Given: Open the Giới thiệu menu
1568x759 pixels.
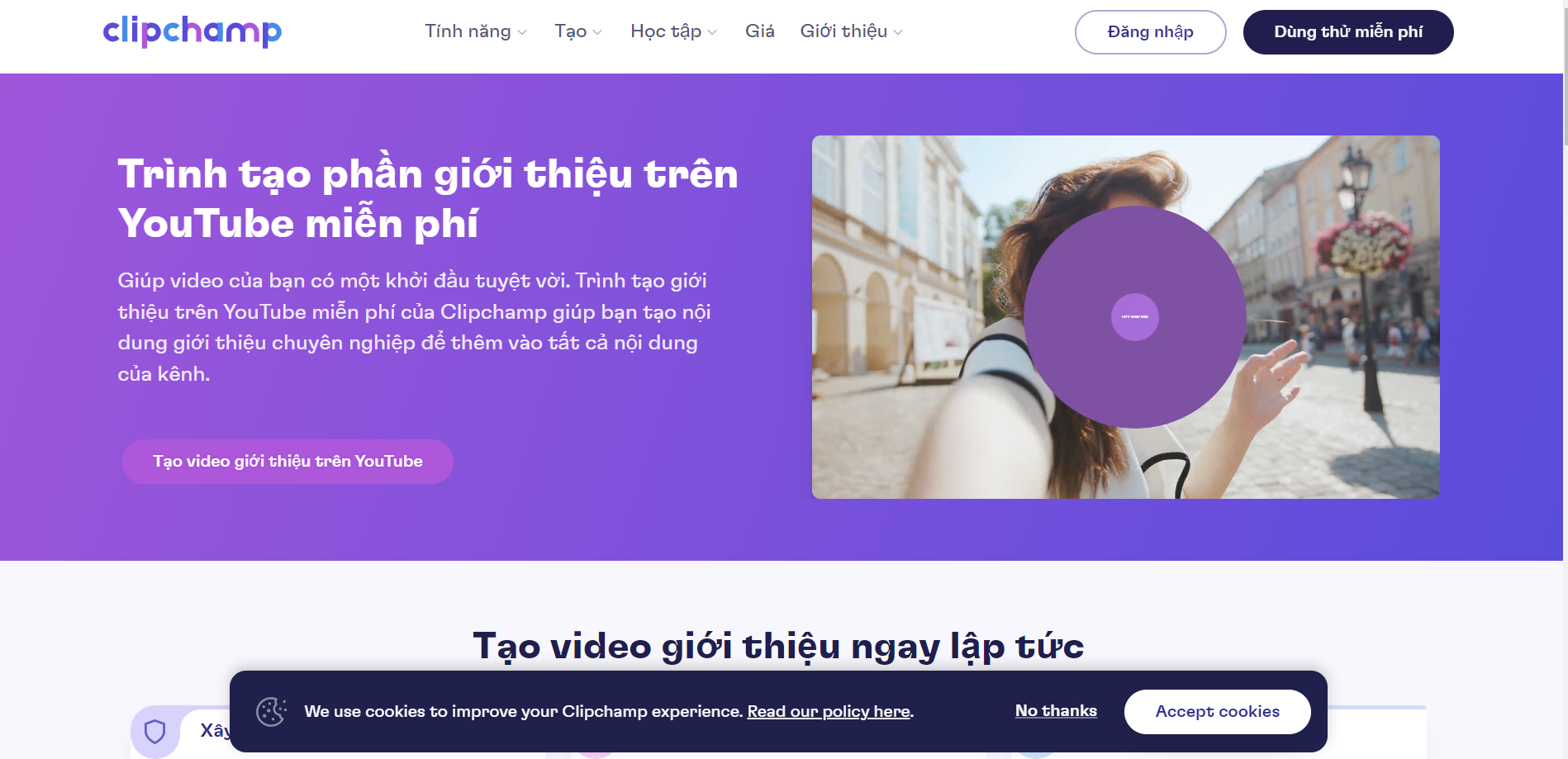Looking at the screenshot, I should pyautogui.click(x=851, y=31).
